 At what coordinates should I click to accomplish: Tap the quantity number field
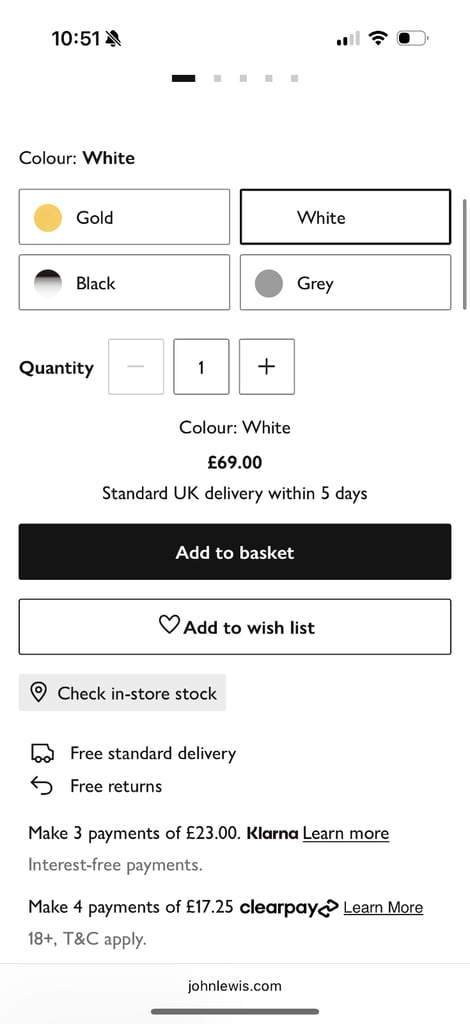(x=201, y=366)
